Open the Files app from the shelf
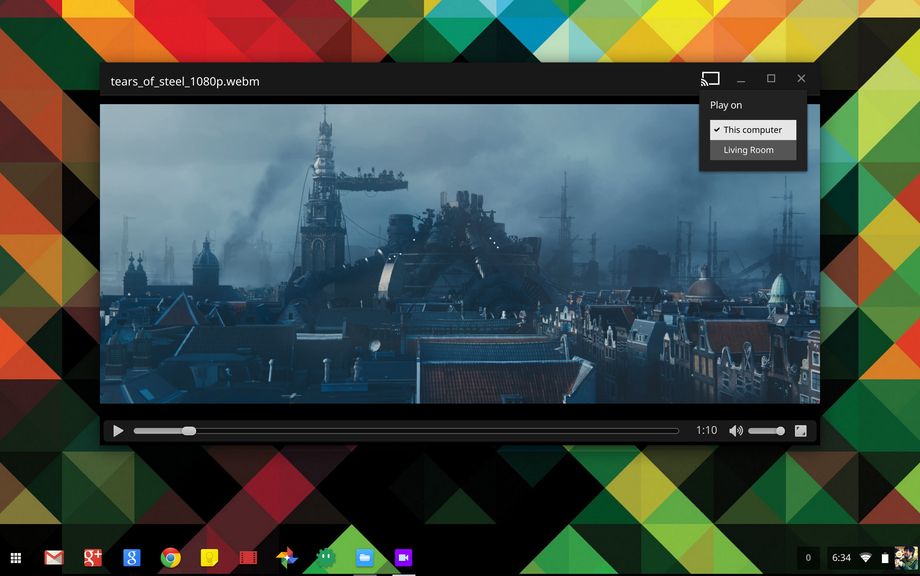 365,557
